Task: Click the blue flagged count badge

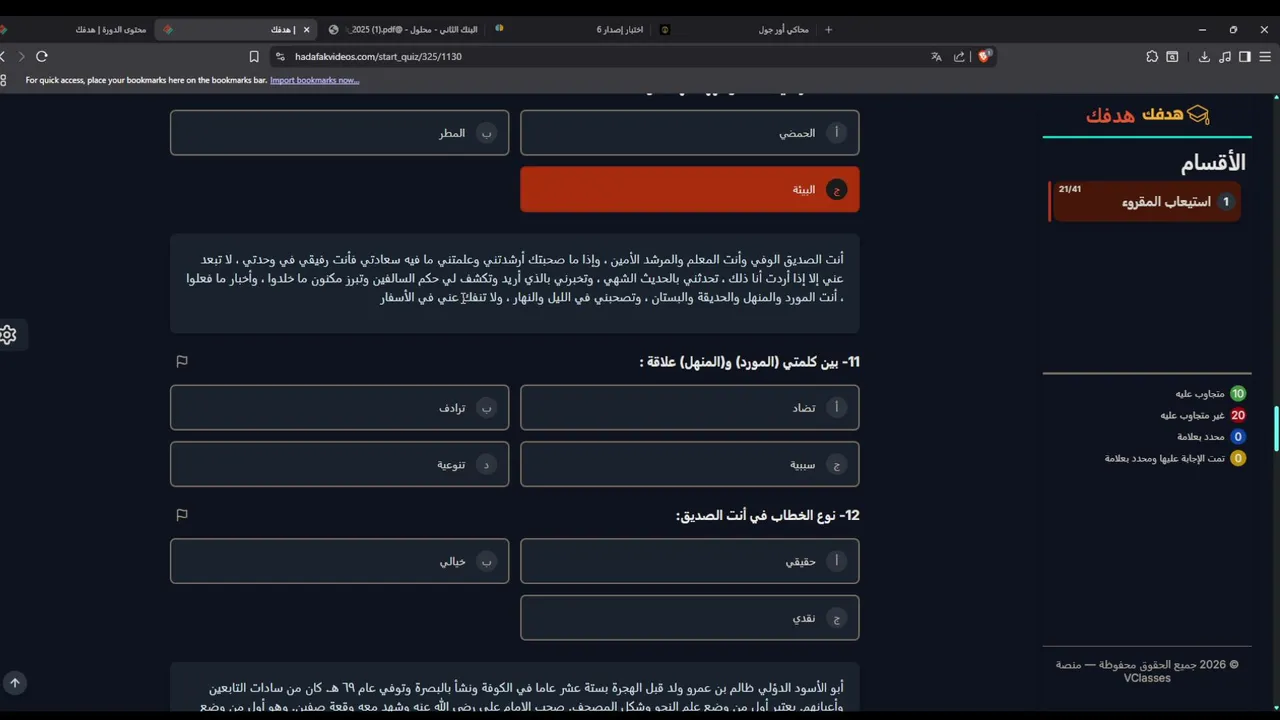Action: pyautogui.click(x=1238, y=437)
